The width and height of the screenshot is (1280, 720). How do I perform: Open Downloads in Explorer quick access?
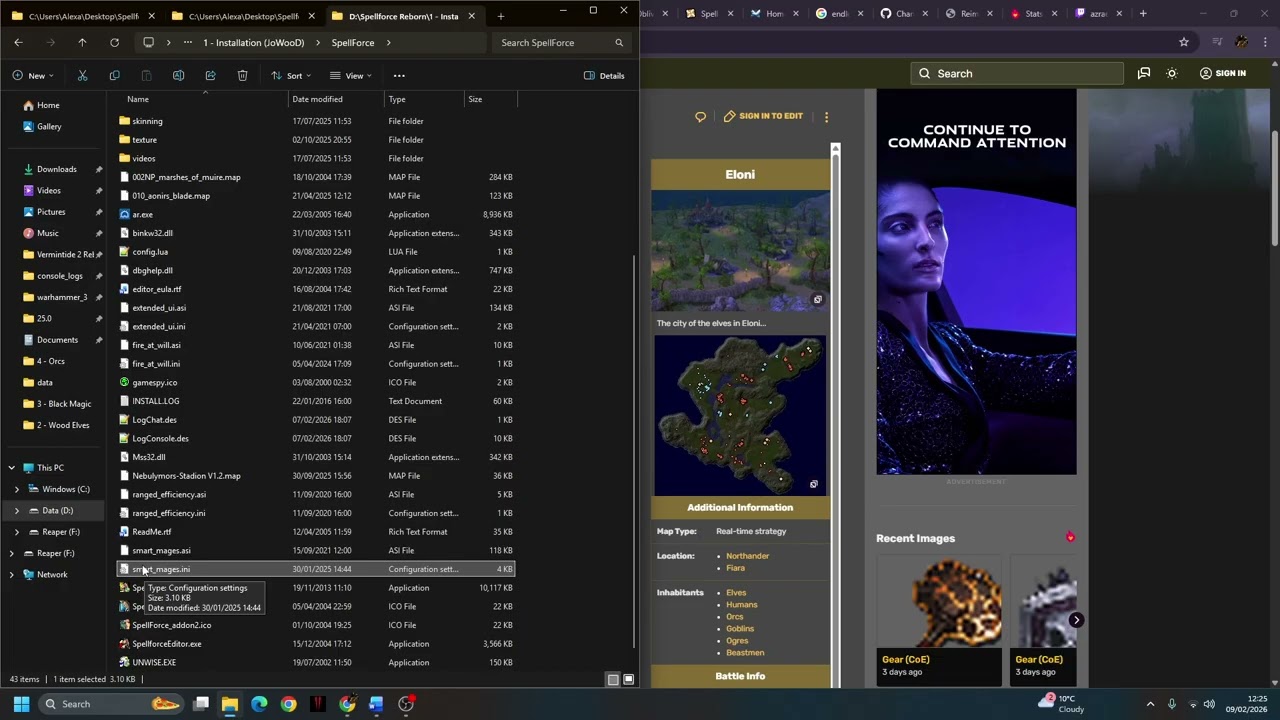[x=56, y=169]
